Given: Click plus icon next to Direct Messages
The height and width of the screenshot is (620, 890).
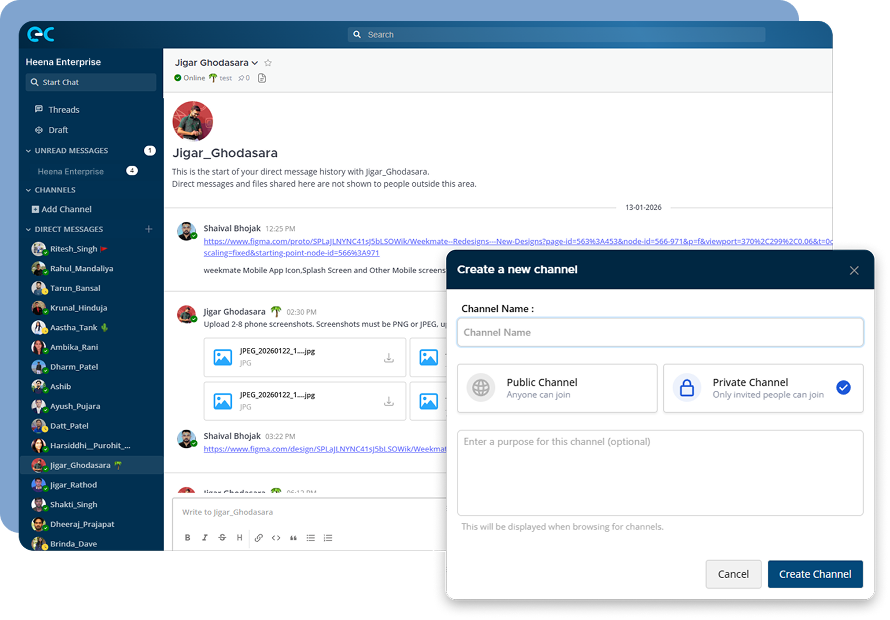Looking at the screenshot, I should [149, 229].
